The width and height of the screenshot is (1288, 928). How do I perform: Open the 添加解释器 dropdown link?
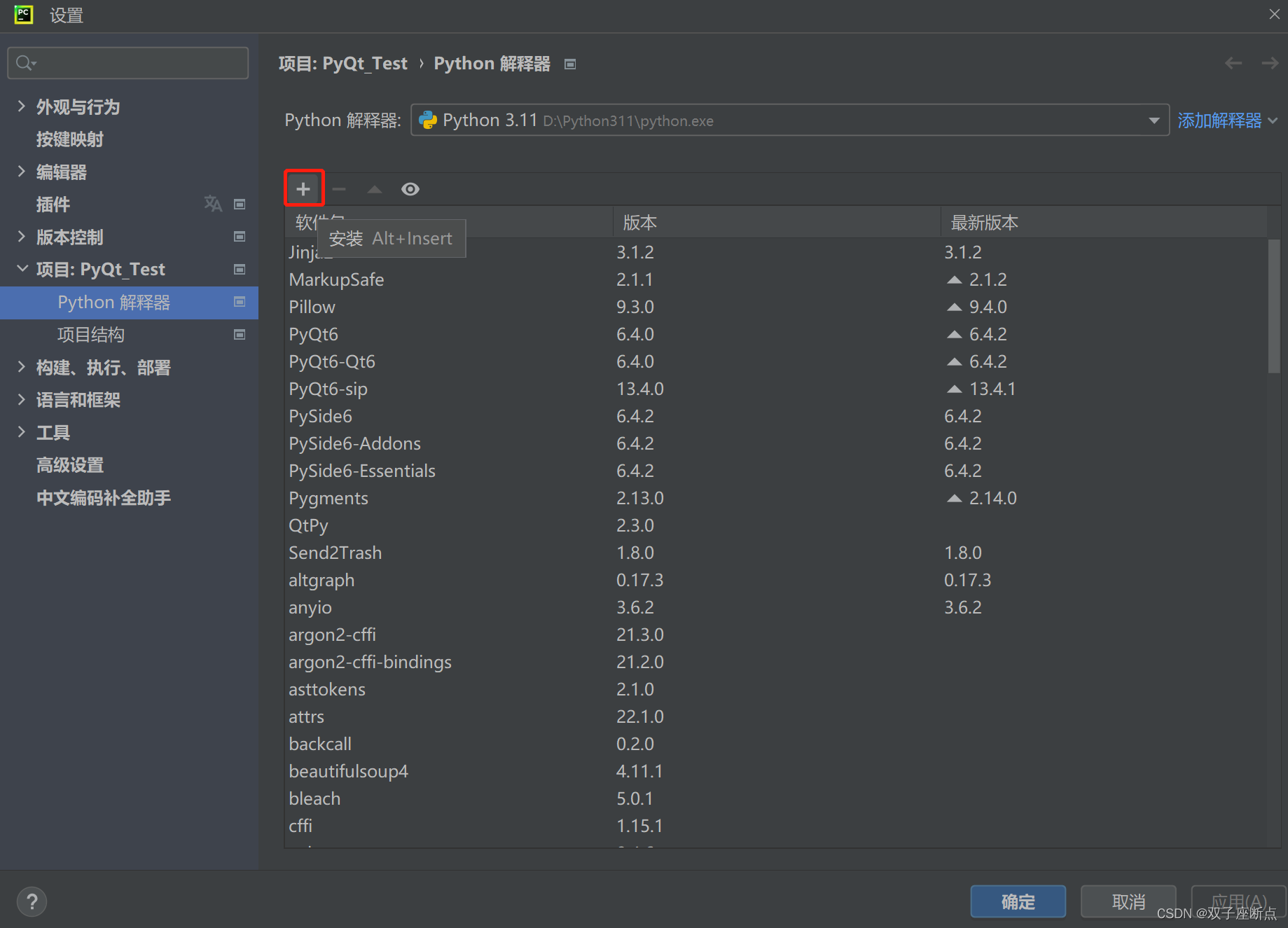1228,120
